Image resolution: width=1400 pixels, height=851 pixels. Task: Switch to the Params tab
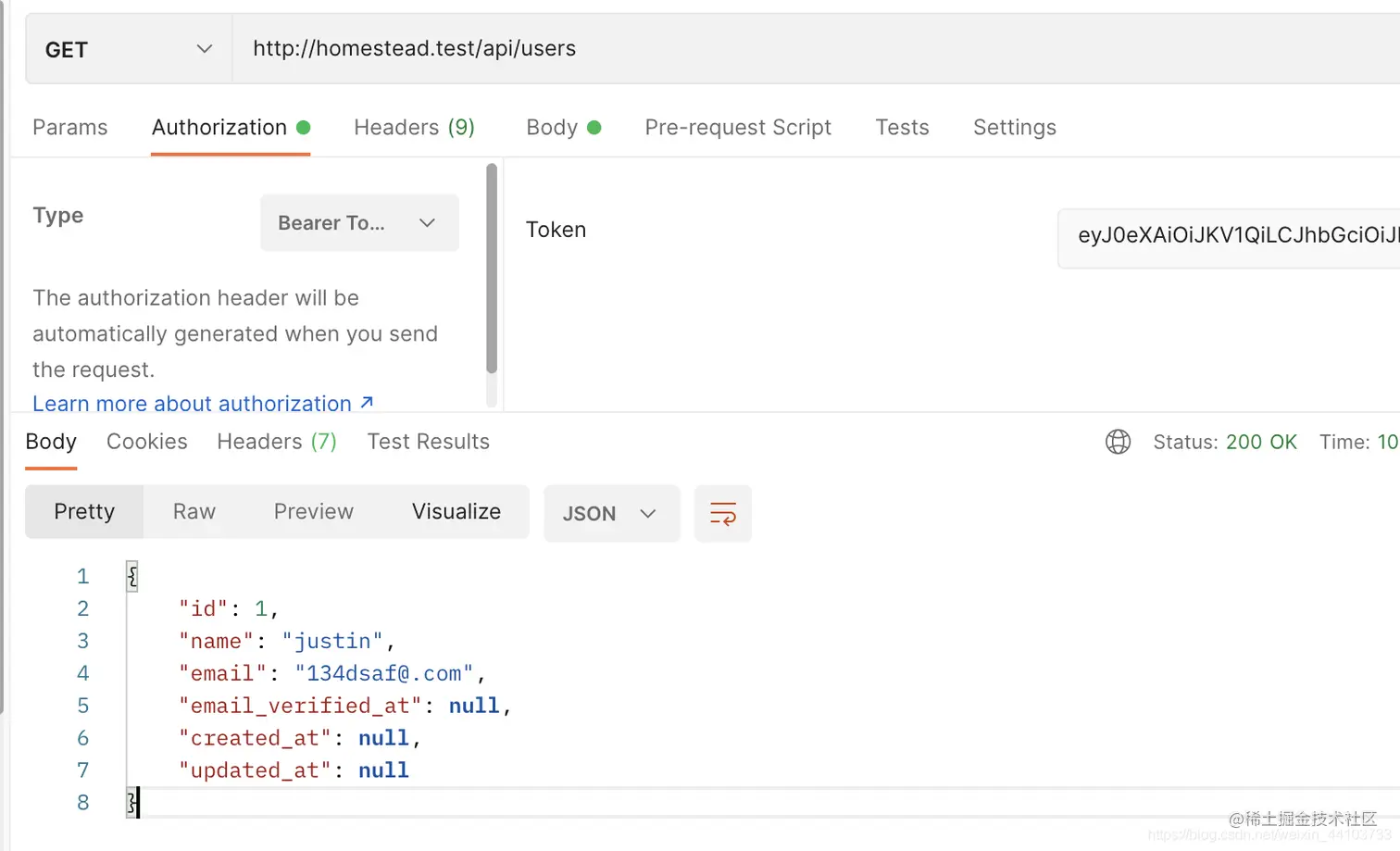click(70, 128)
